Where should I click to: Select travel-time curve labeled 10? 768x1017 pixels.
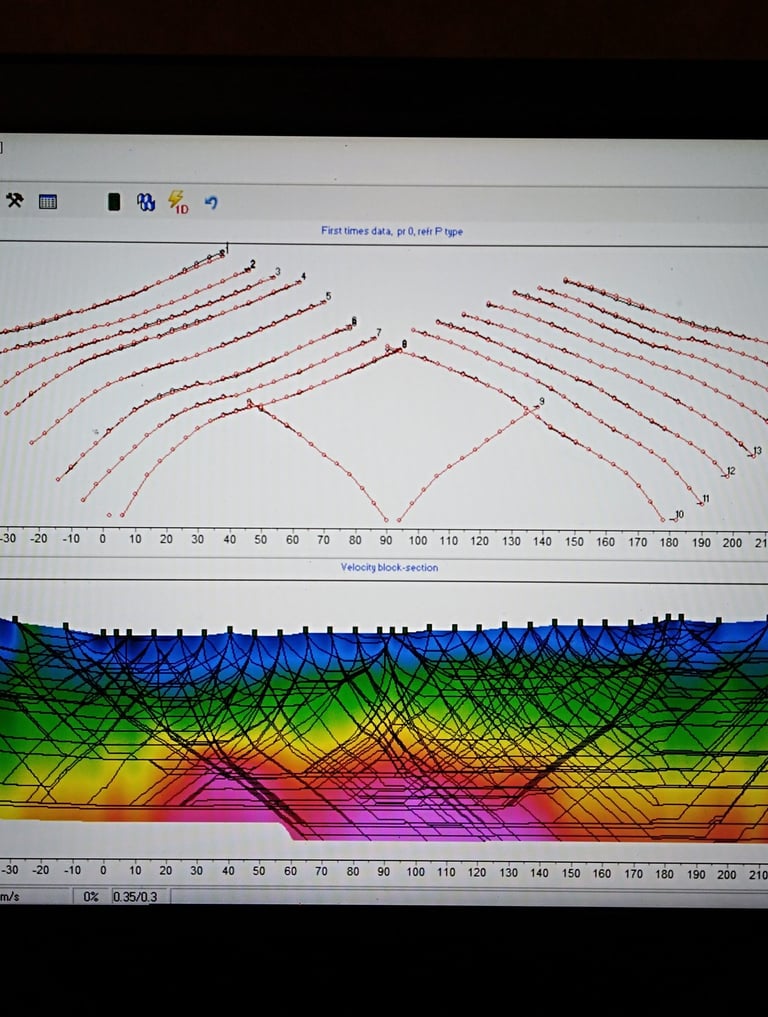(679, 514)
